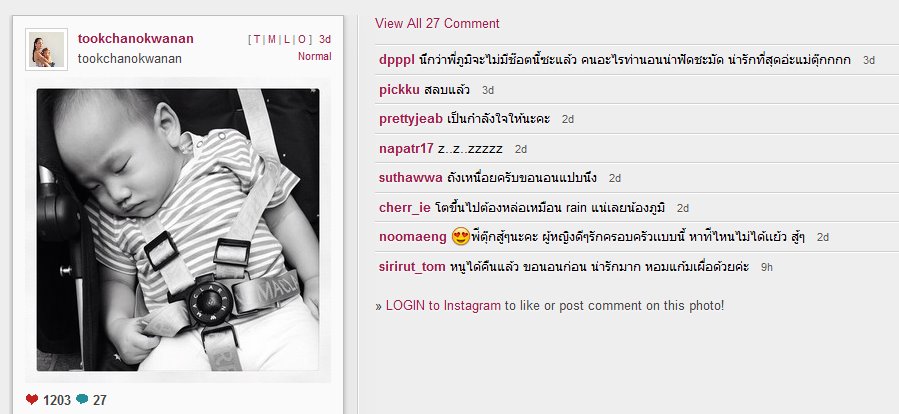This screenshot has height=414, width=899.
Task: Open commenter pickku's profile
Action: pos(399,90)
